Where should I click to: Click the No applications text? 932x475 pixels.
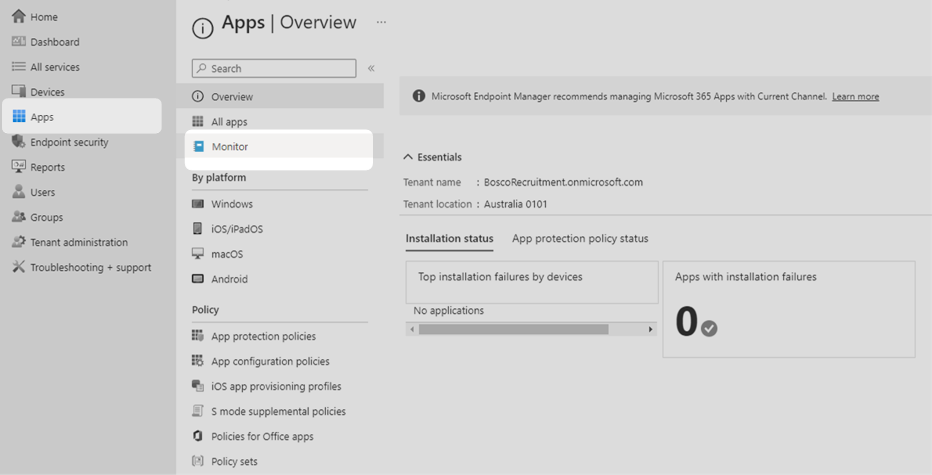[449, 310]
